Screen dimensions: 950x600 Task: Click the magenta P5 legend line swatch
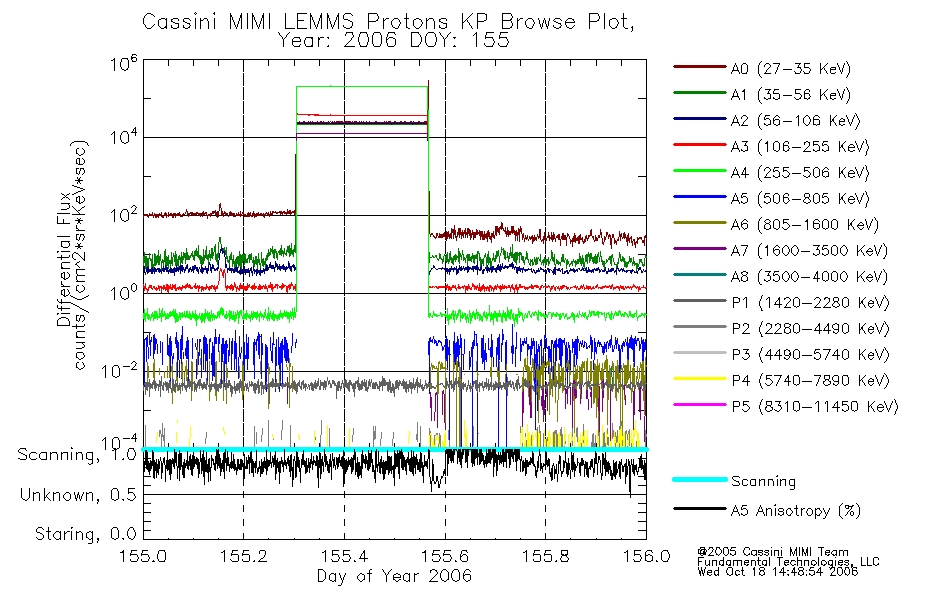[699, 404]
